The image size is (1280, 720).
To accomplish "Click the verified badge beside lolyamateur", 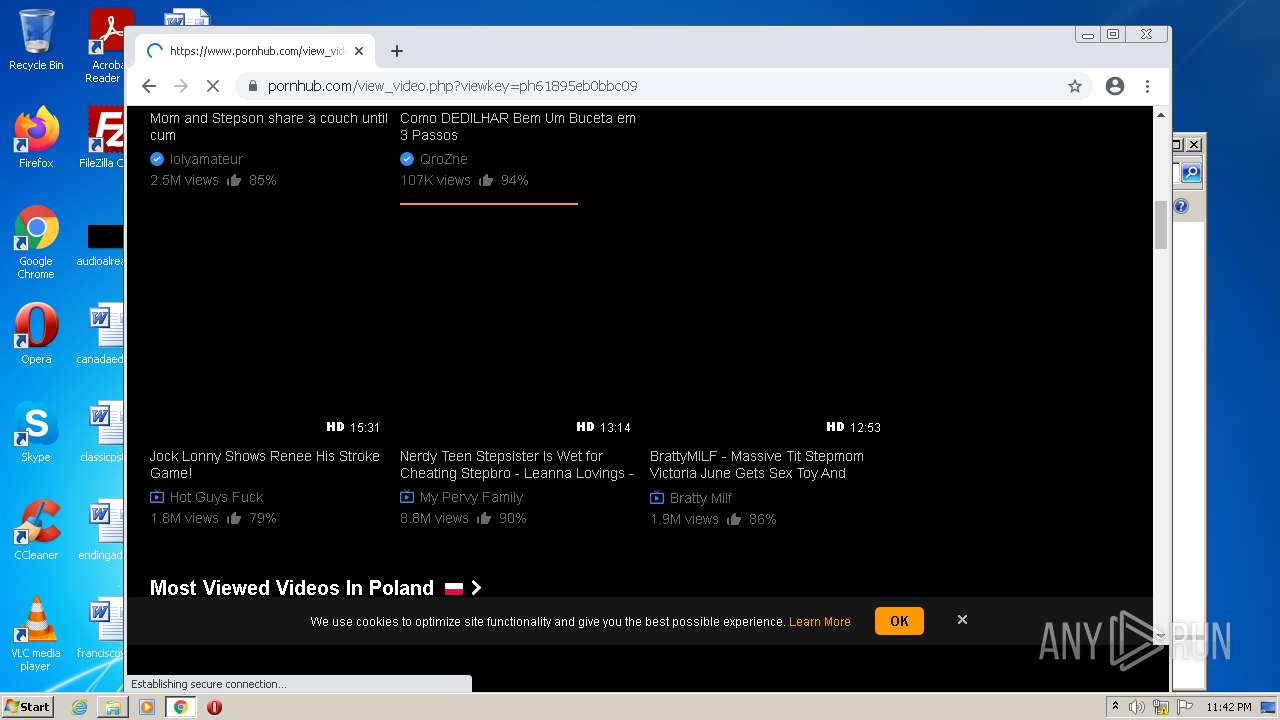I will (x=157, y=159).
